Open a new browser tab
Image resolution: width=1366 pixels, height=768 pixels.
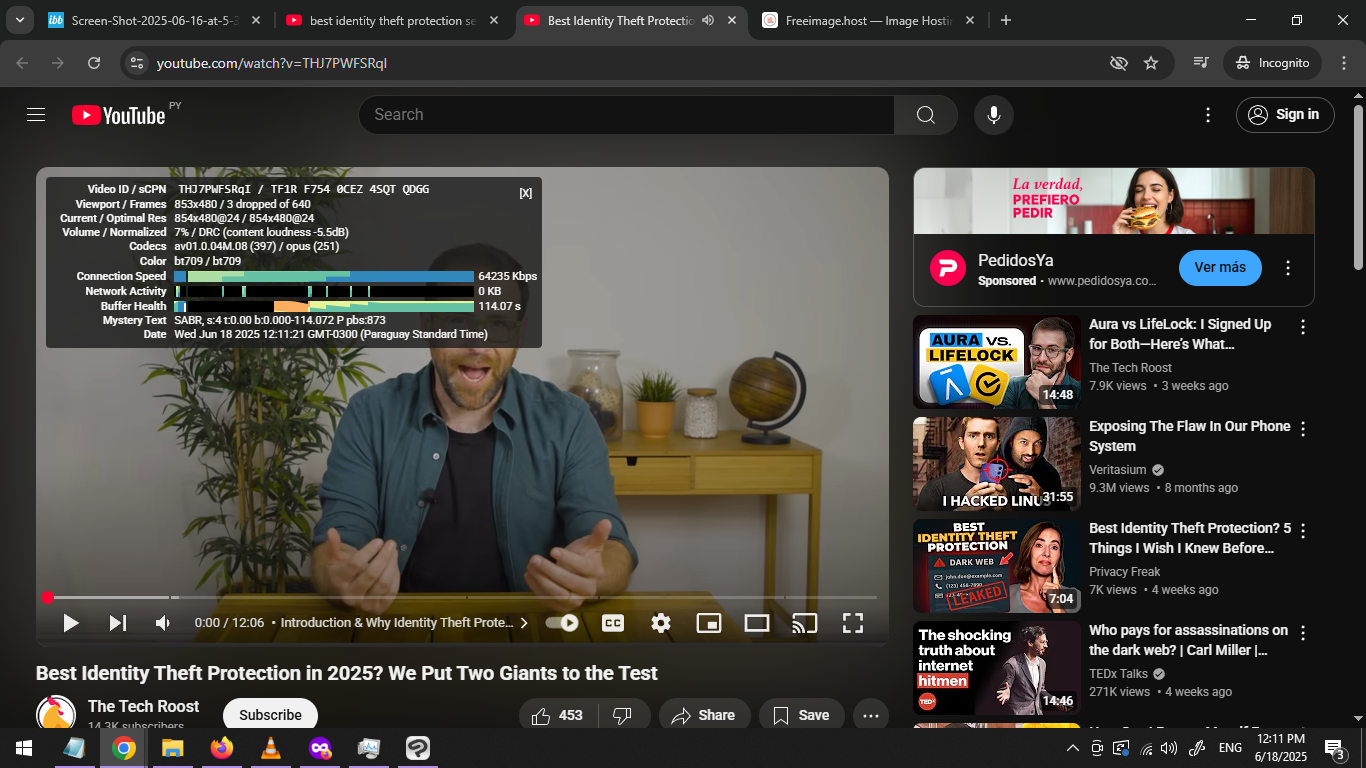click(1006, 20)
